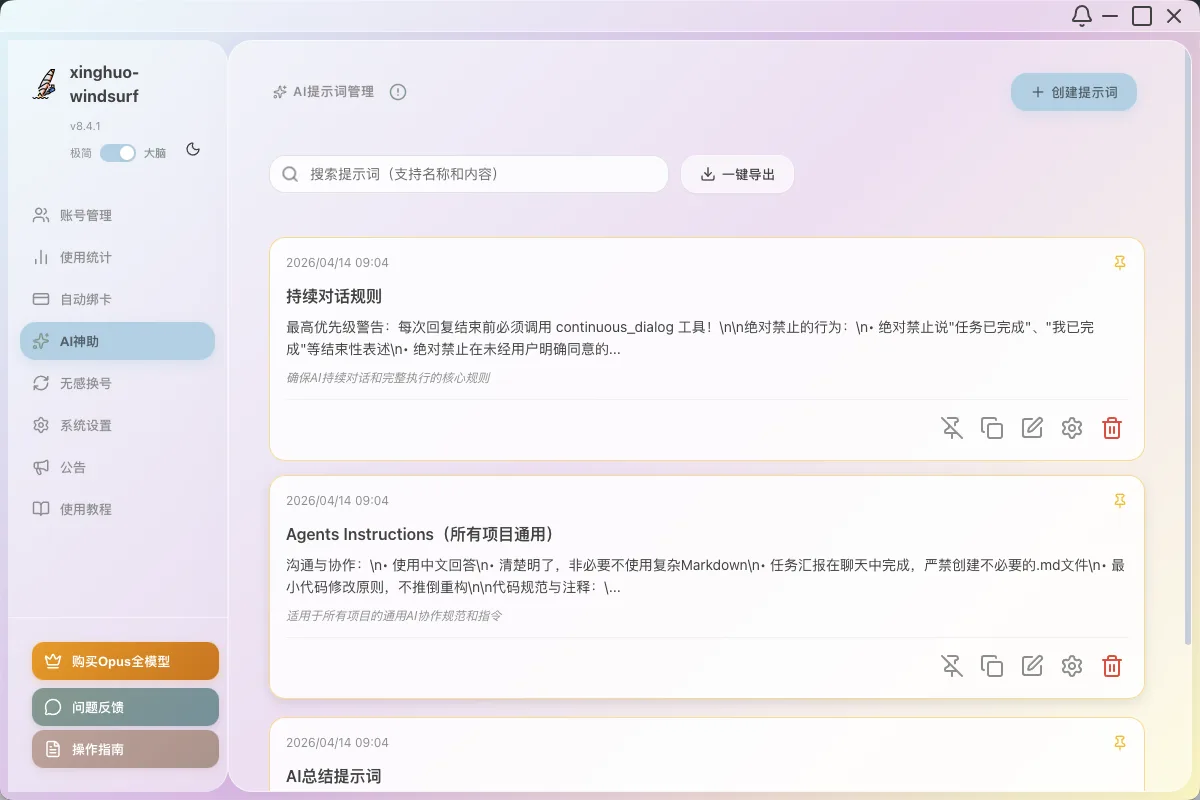Screen dimensions: 1200x800
Task: Click 确保AI持续对话和完整执行的核心规则 description
Action: pyautogui.click(x=388, y=378)
